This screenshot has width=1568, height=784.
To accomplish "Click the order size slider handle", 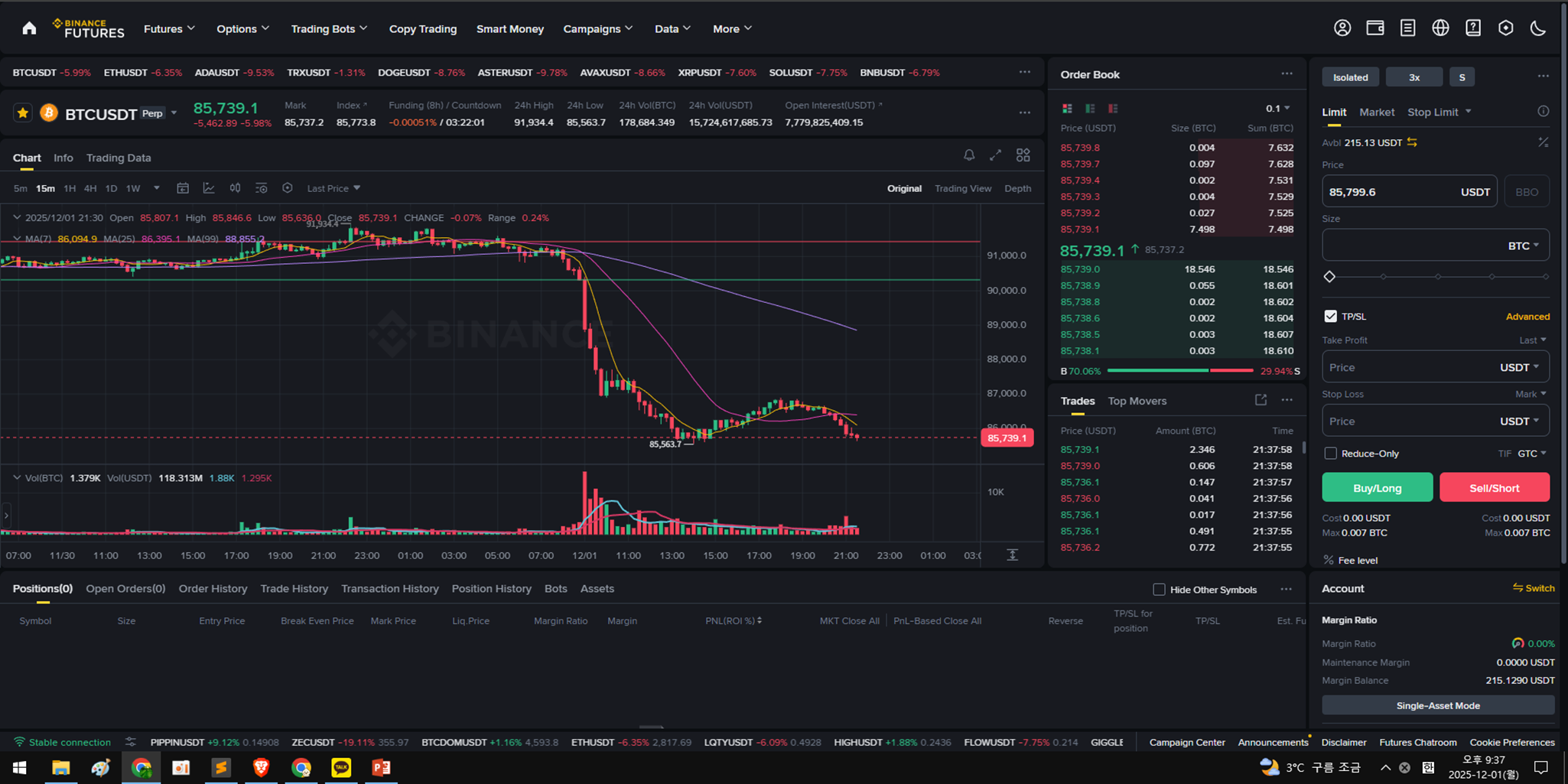I will [x=1329, y=277].
